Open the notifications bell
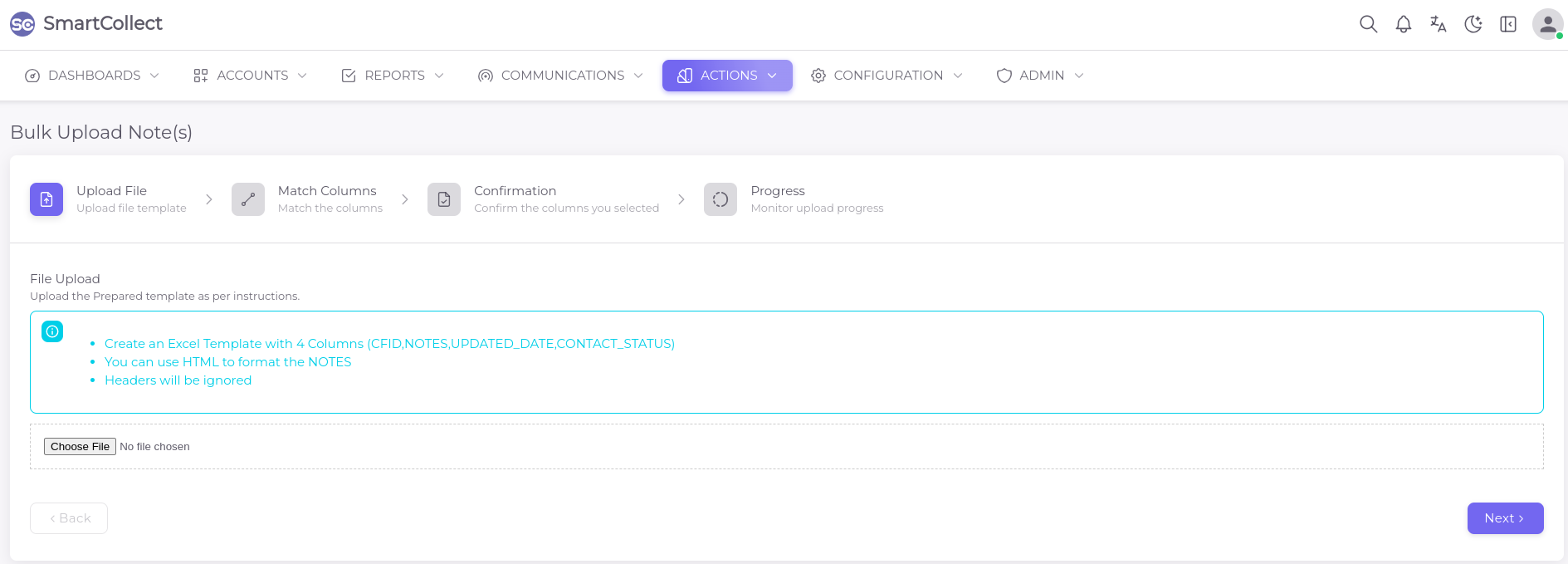The image size is (1568, 564). [1403, 24]
